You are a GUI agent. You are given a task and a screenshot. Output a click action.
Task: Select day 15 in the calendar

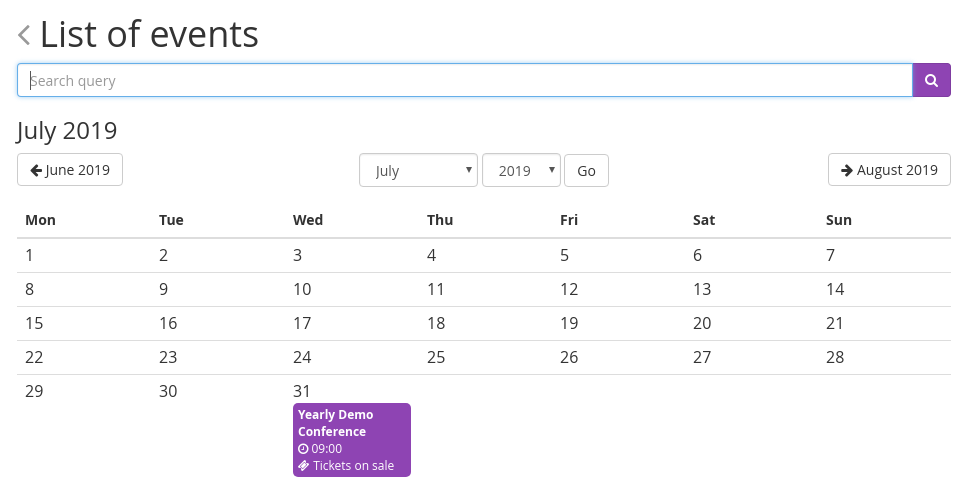coord(34,323)
